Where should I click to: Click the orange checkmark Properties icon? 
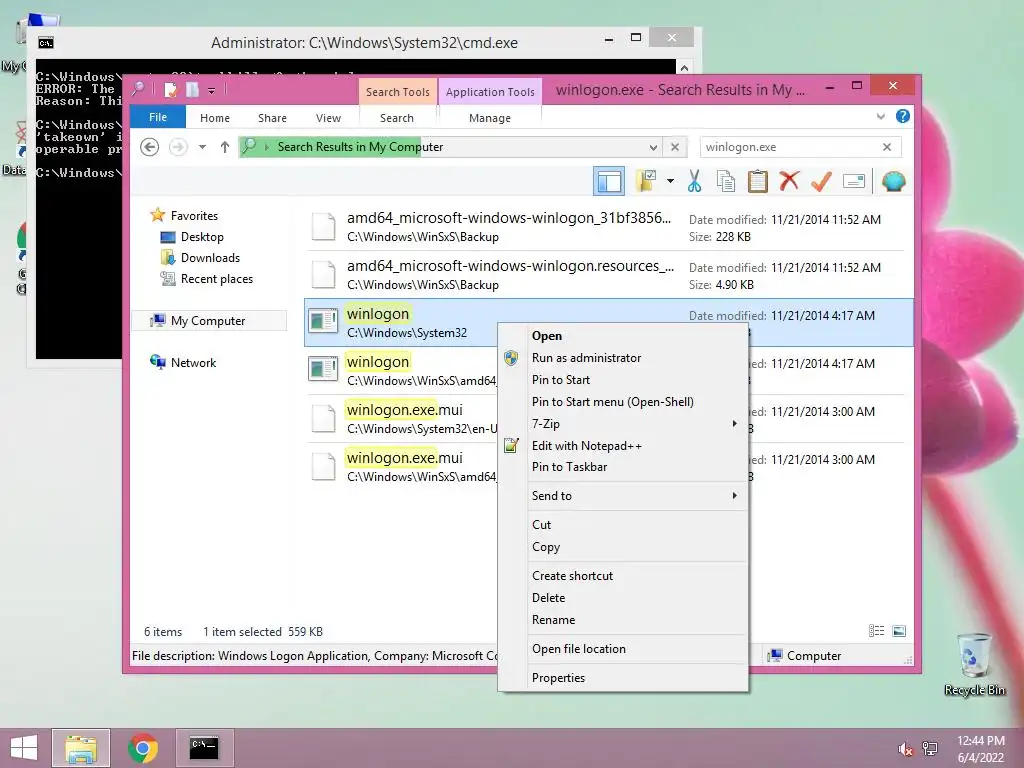point(821,181)
